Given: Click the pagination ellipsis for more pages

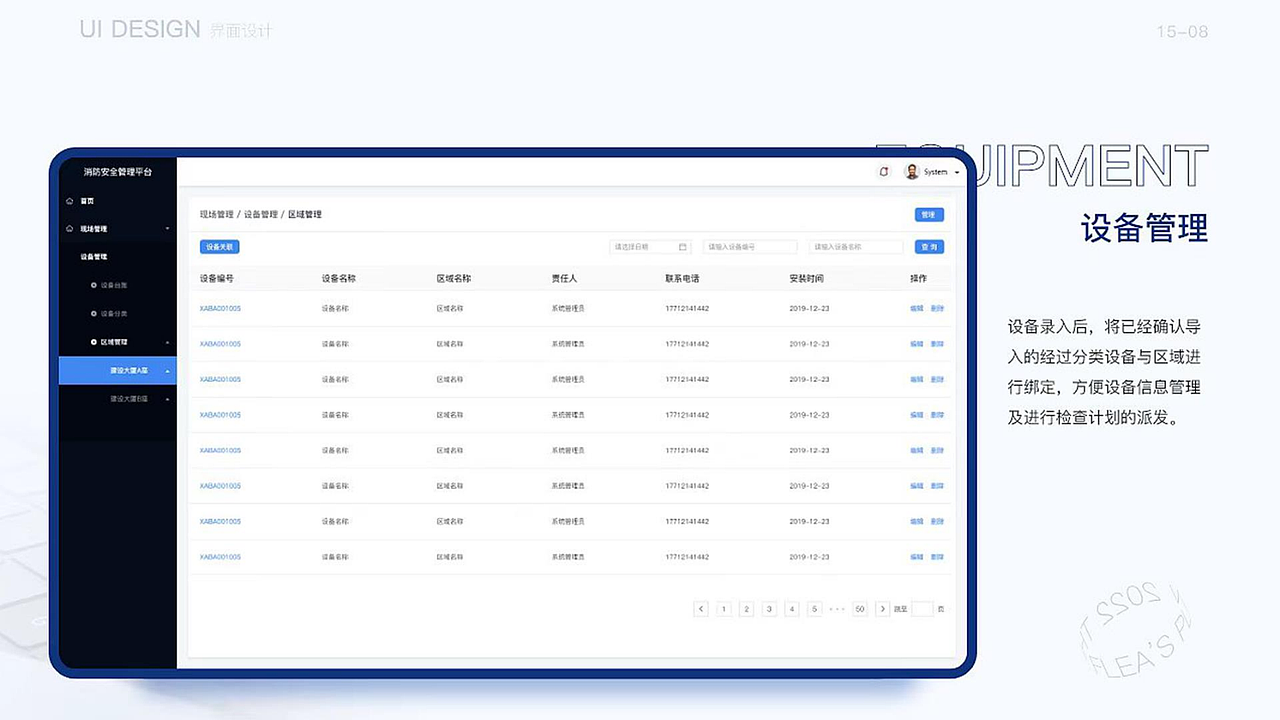Looking at the screenshot, I should tap(837, 609).
